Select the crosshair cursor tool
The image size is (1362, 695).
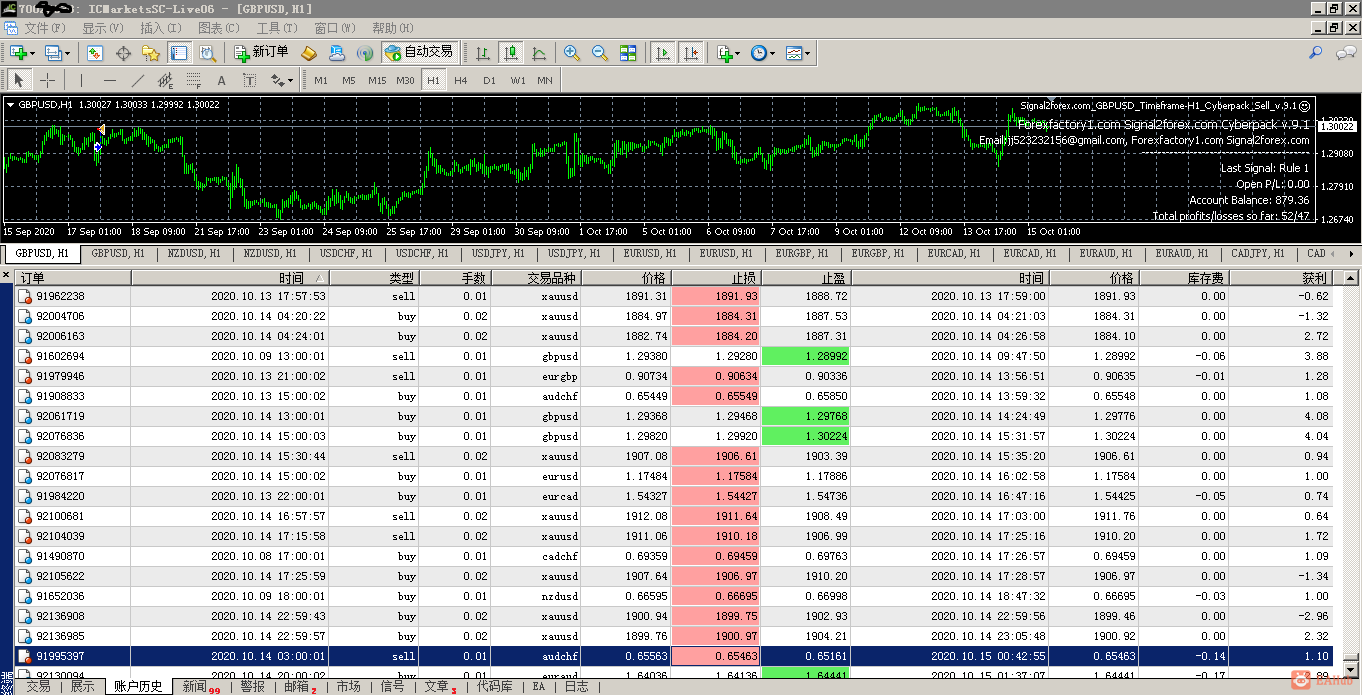(x=47, y=81)
